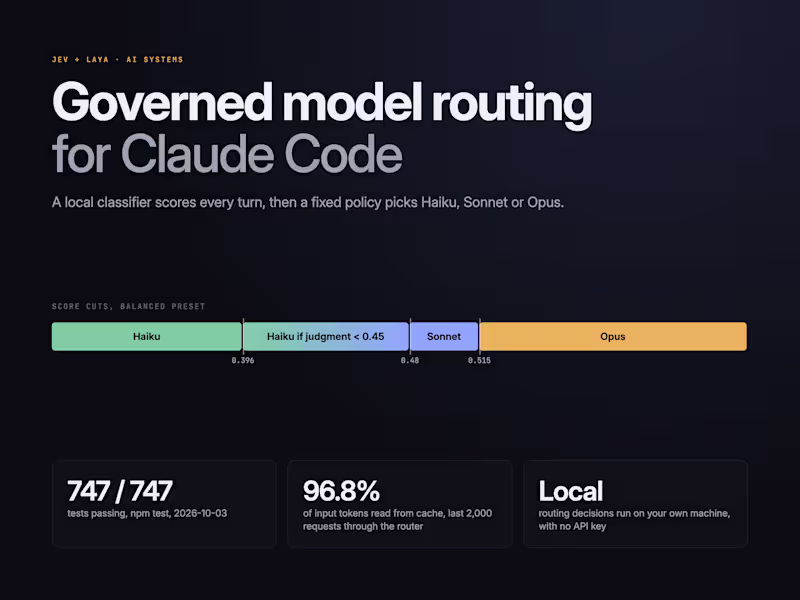
Task: Click the 'of input tokens read from cache' caption
Action: [397, 520]
